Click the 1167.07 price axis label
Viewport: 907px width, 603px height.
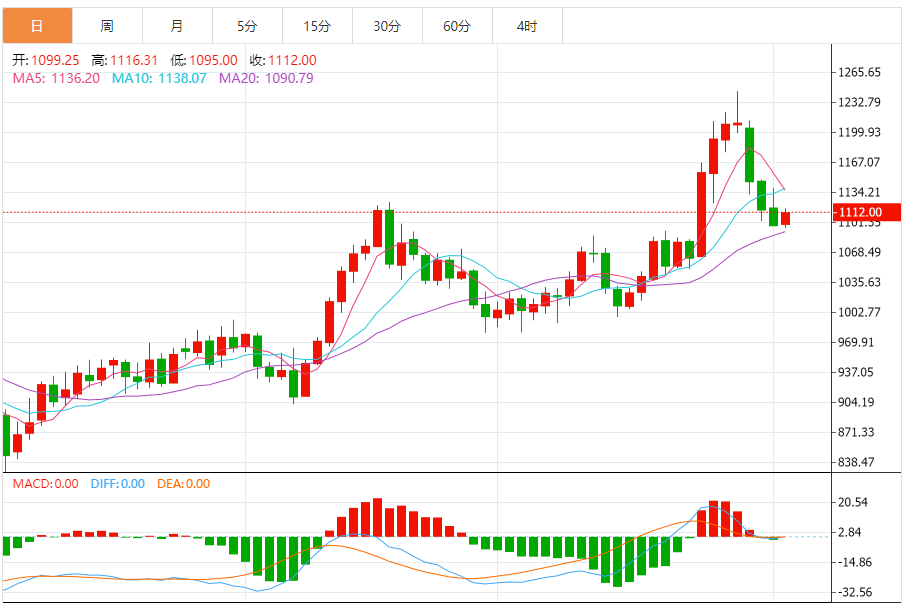860,162
